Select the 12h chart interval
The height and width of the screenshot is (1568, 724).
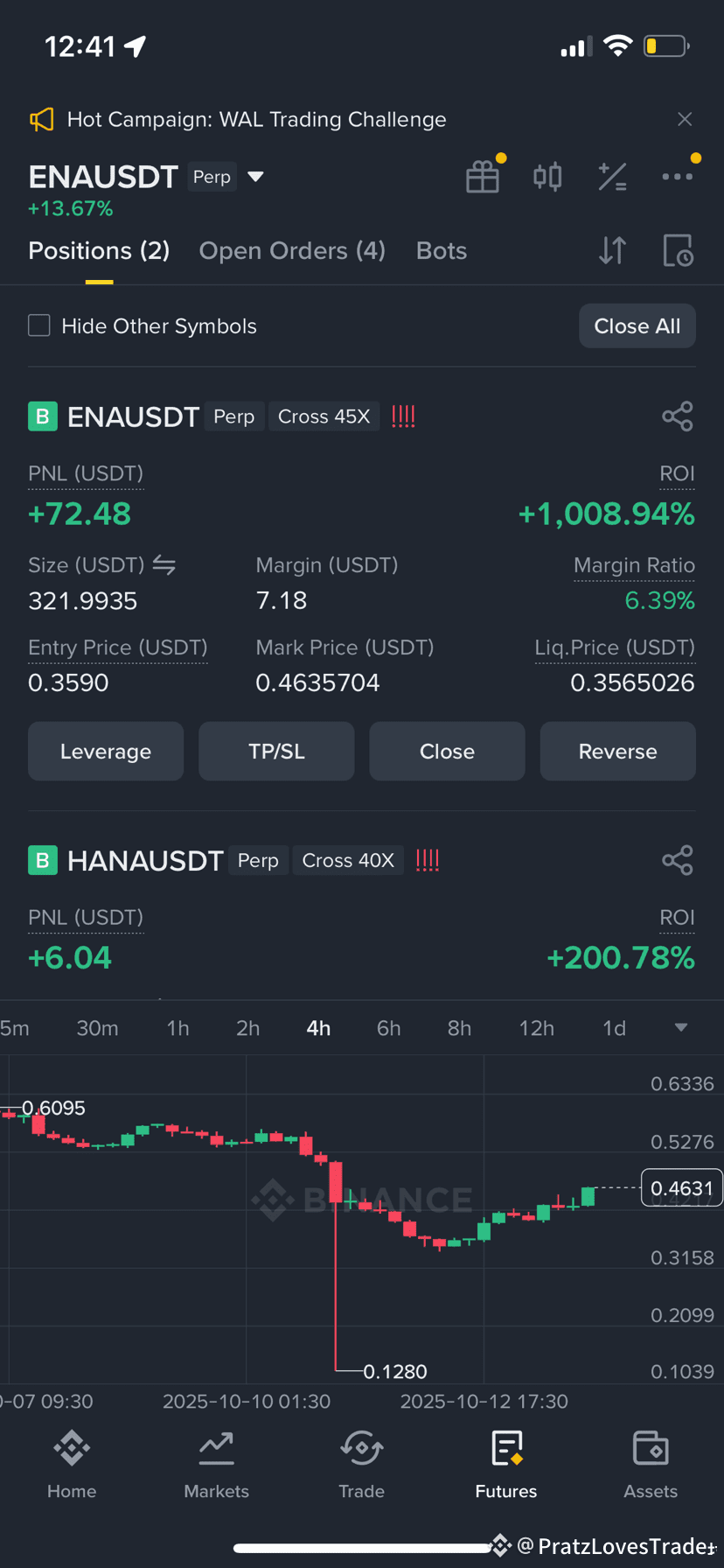tap(536, 1028)
